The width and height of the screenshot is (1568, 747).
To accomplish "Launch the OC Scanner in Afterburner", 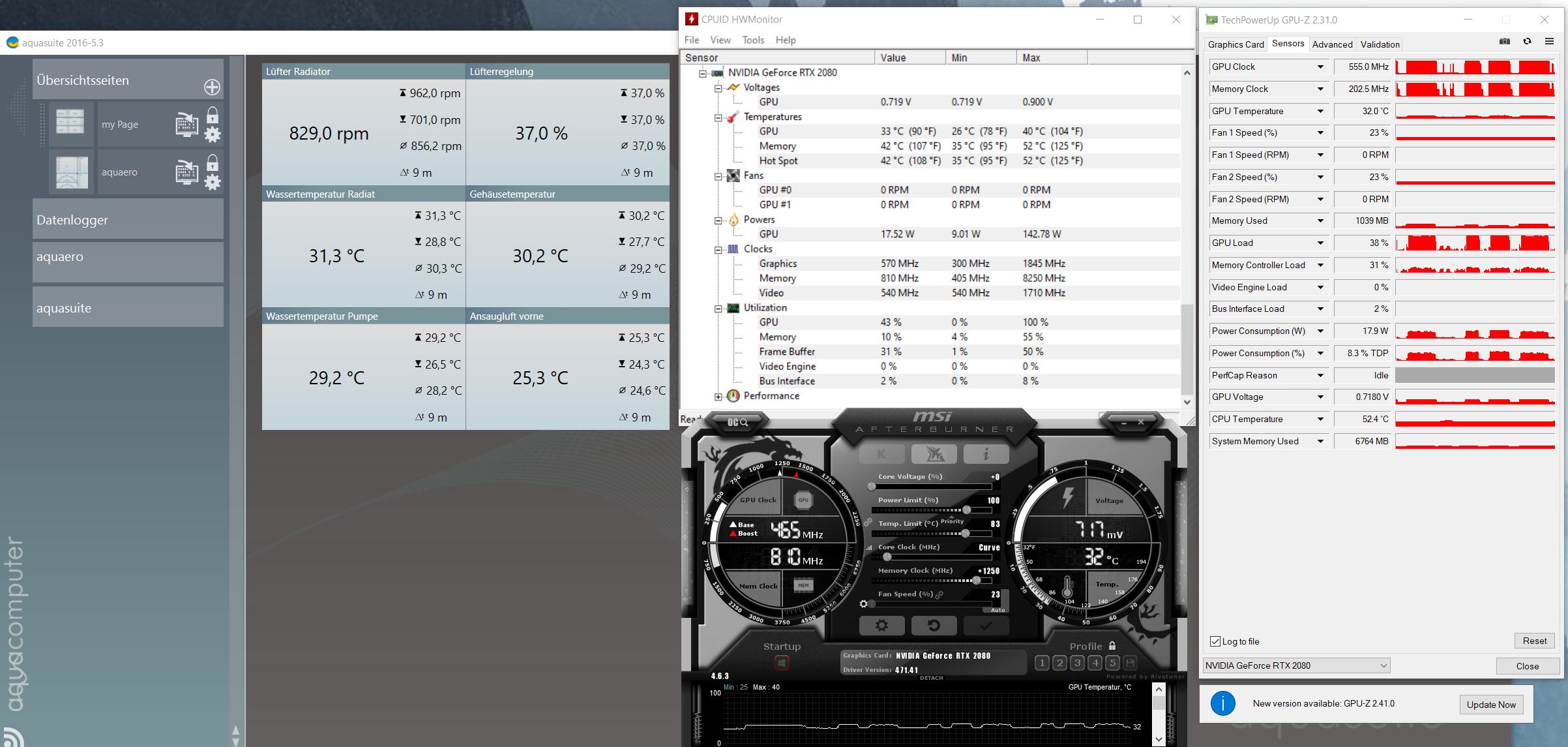I will tap(737, 422).
